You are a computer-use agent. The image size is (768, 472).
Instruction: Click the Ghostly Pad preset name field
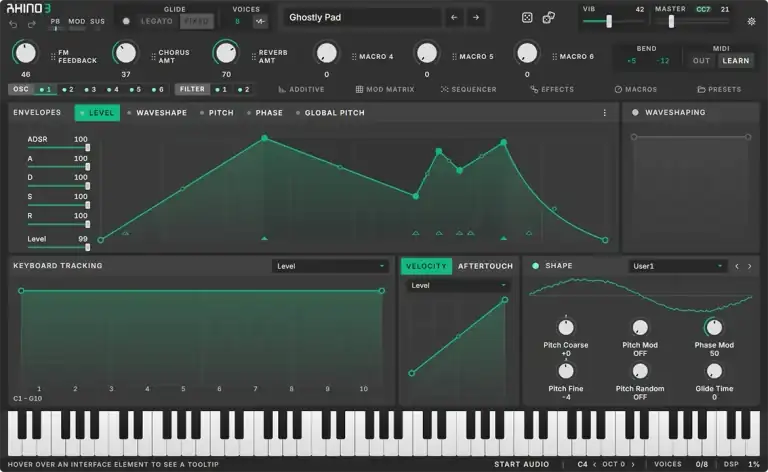click(x=362, y=18)
